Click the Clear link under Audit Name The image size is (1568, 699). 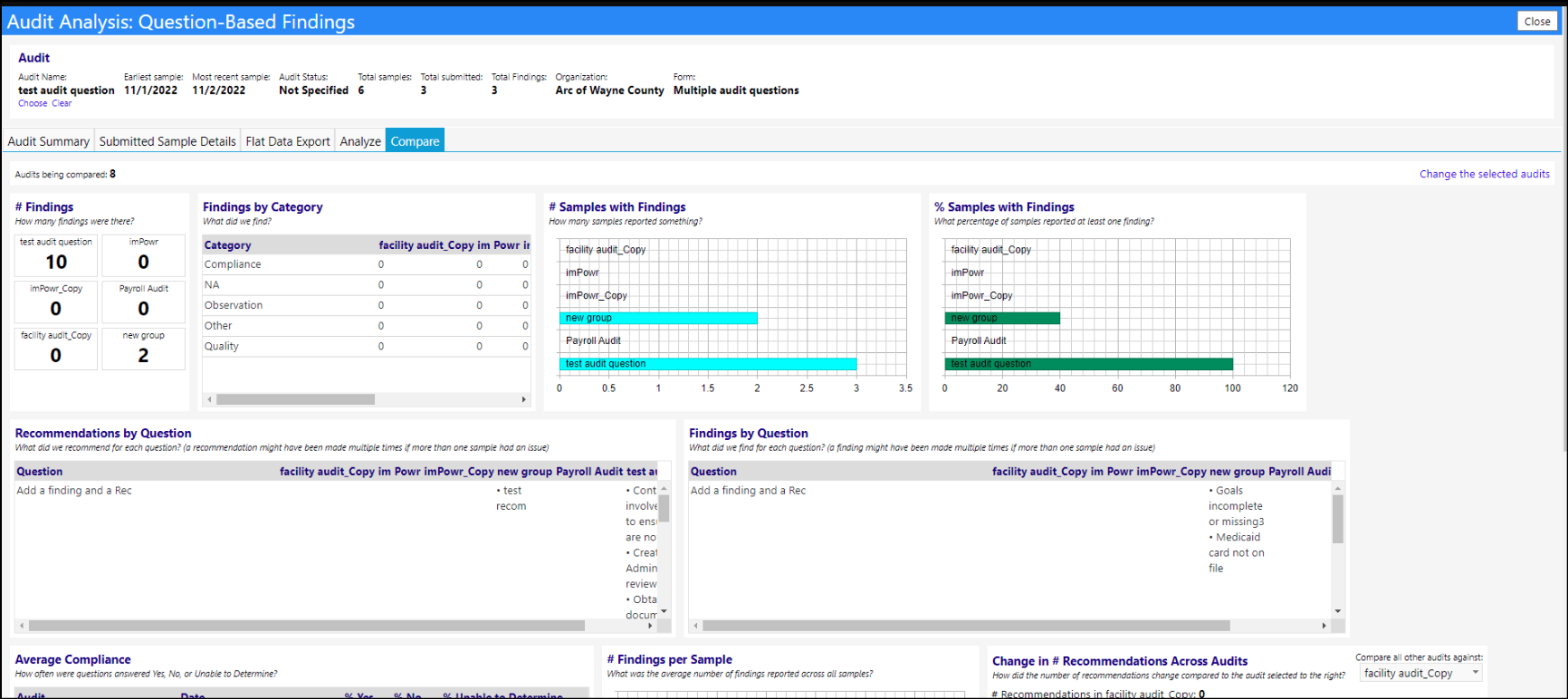click(x=62, y=103)
